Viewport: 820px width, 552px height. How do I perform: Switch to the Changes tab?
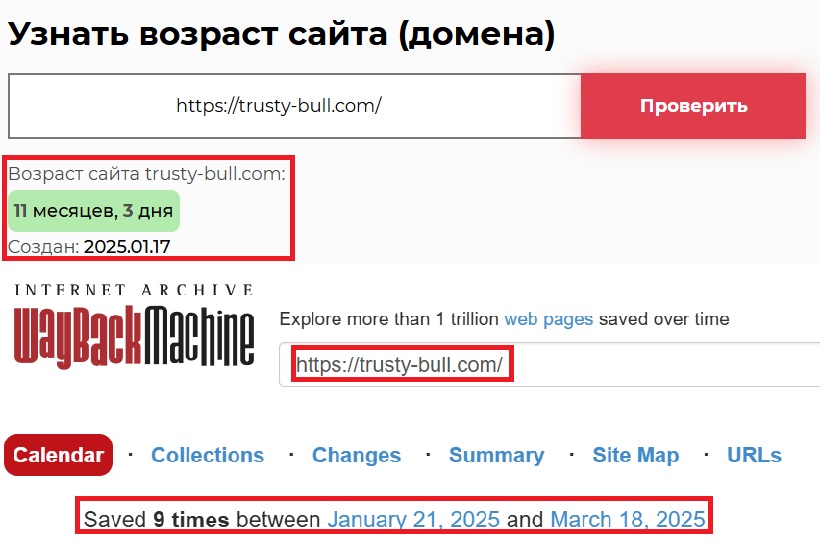coord(357,455)
